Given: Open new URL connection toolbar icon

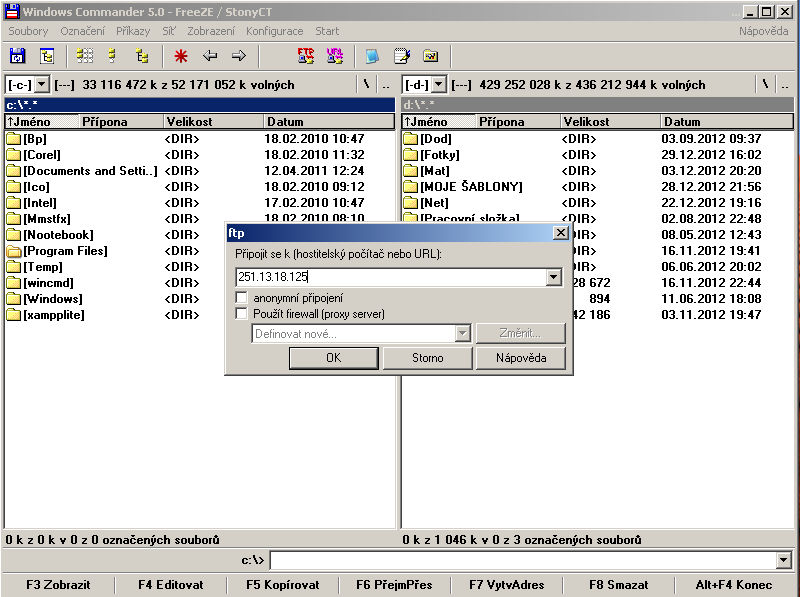Looking at the screenshot, I should point(335,56).
